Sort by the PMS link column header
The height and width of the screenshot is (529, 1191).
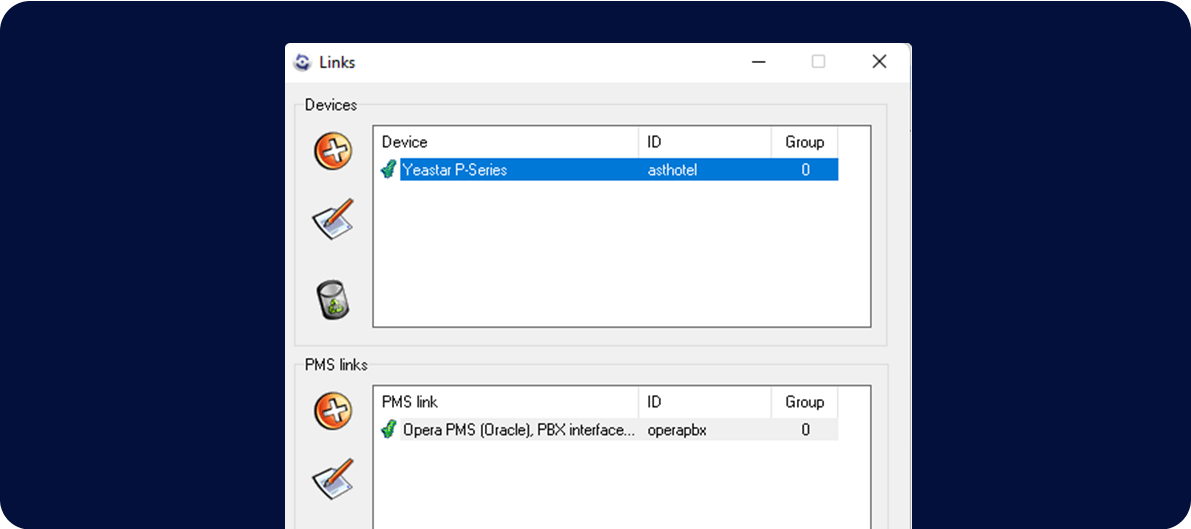coord(505,402)
